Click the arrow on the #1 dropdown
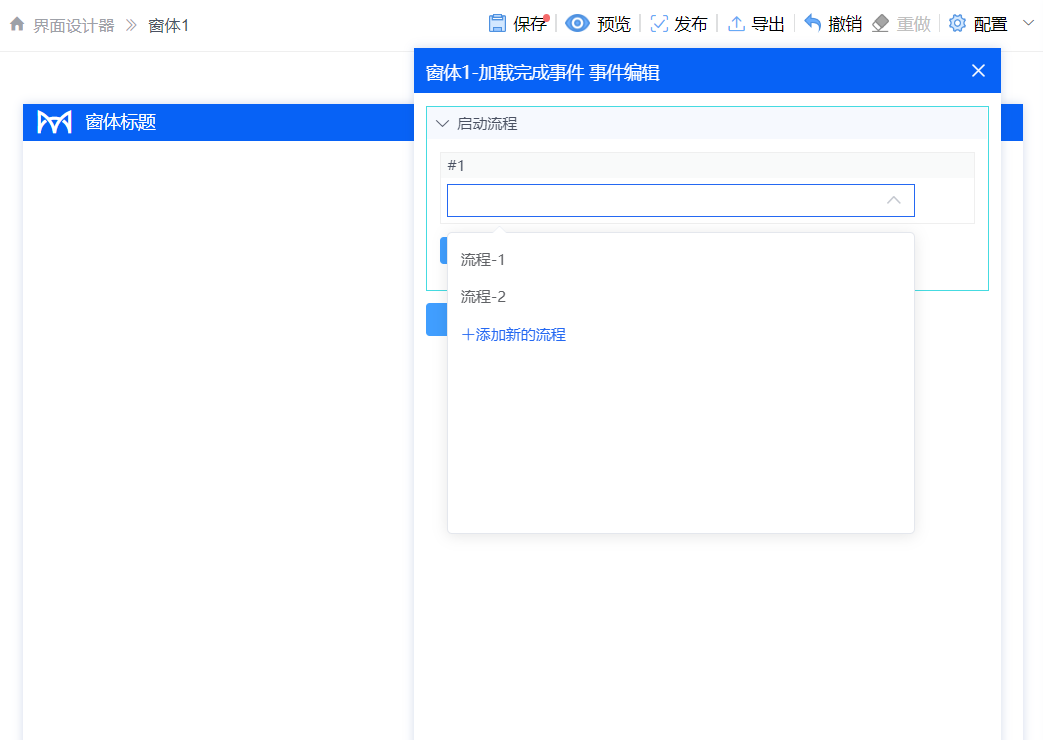This screenshot has width=1043, height=740. [x=894, y=200]
